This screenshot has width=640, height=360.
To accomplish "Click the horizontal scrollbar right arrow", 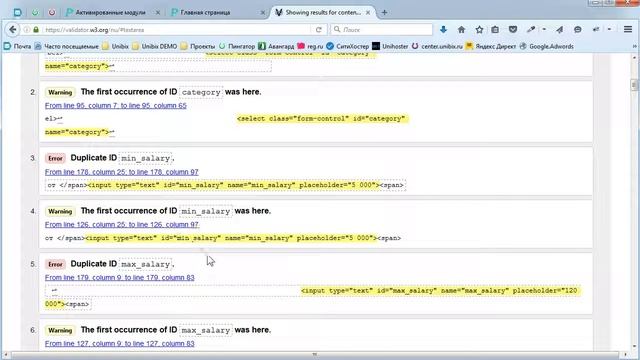I will point(625,354).
